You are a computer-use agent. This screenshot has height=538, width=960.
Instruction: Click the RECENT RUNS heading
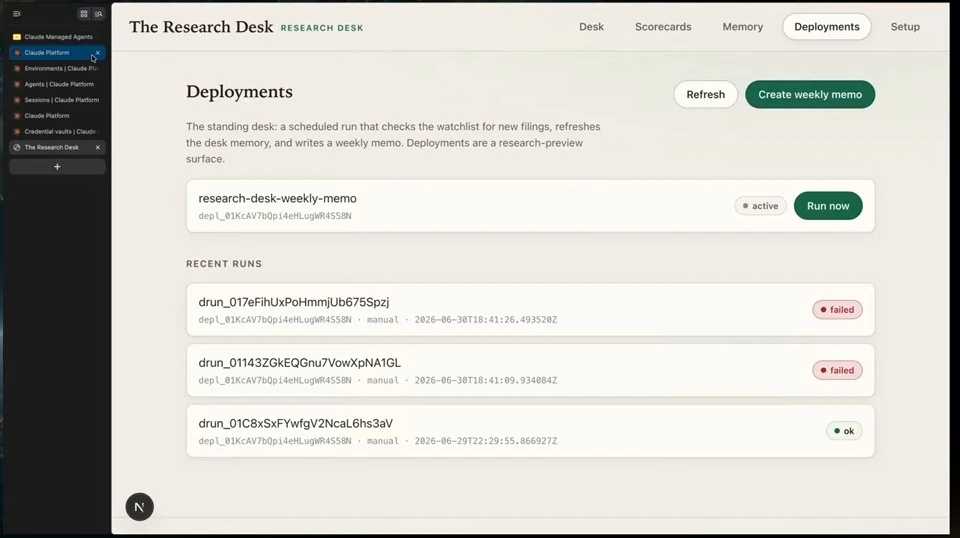pyautogui.click(x=224, y=264)
